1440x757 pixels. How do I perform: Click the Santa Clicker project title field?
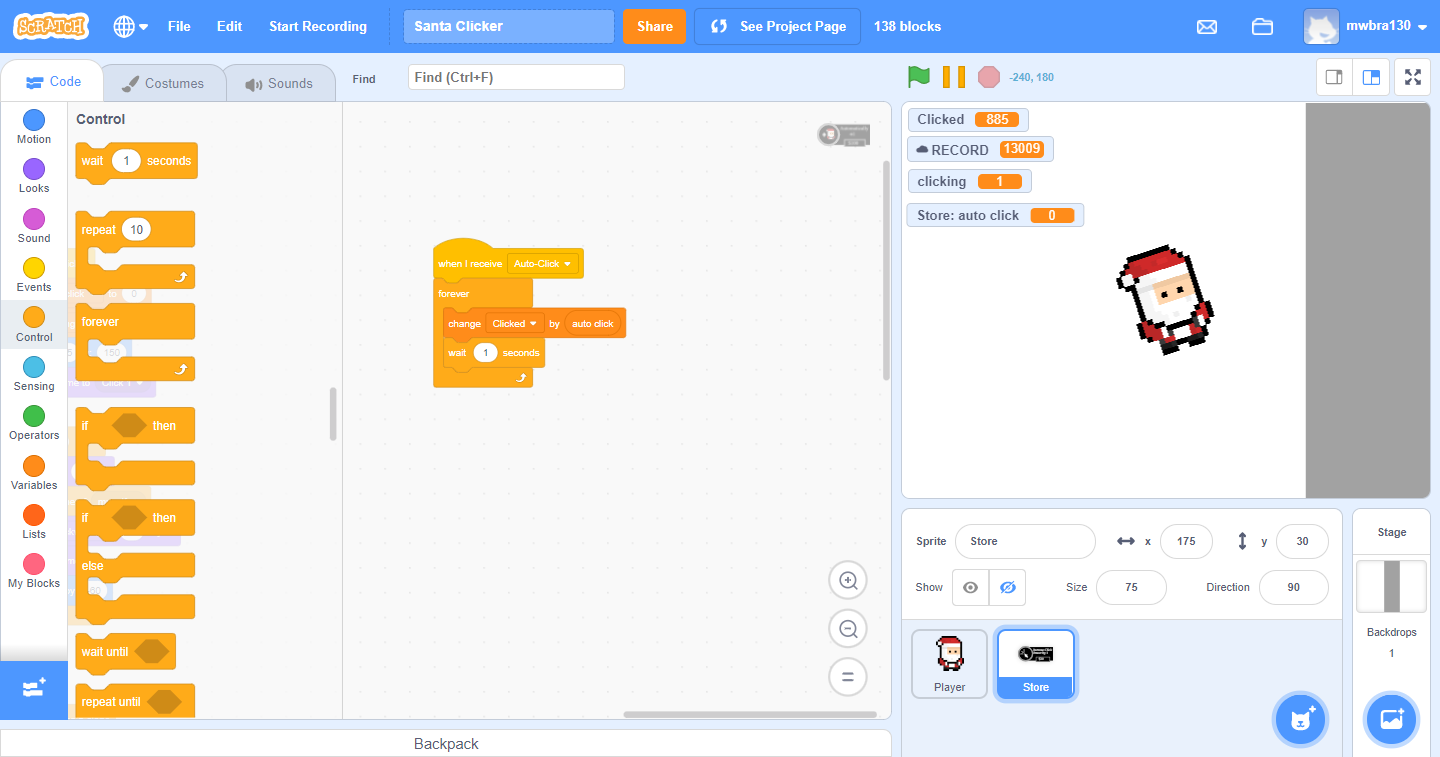coord(509,26)
